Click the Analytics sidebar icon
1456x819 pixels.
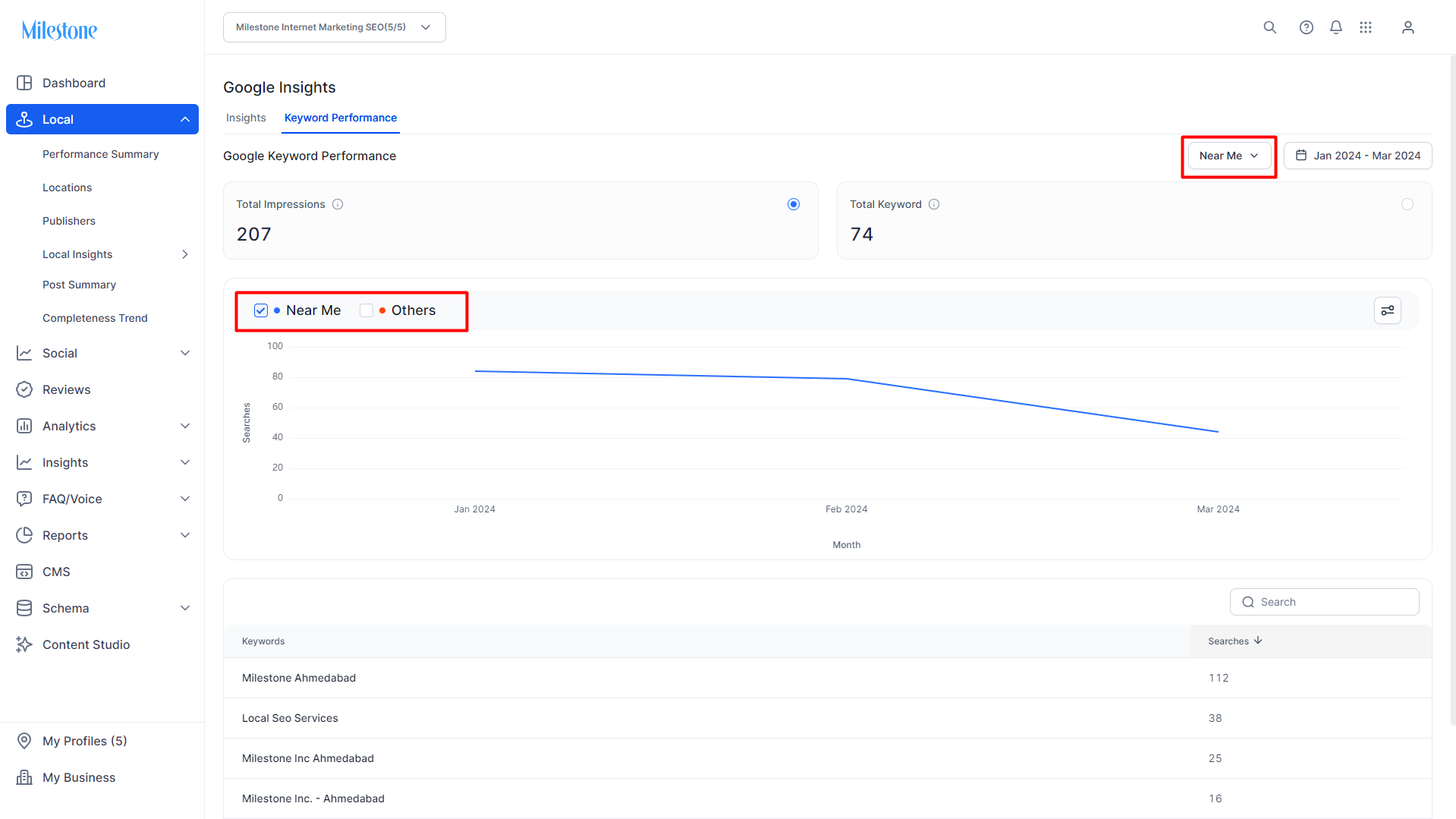tap(24, 426)
